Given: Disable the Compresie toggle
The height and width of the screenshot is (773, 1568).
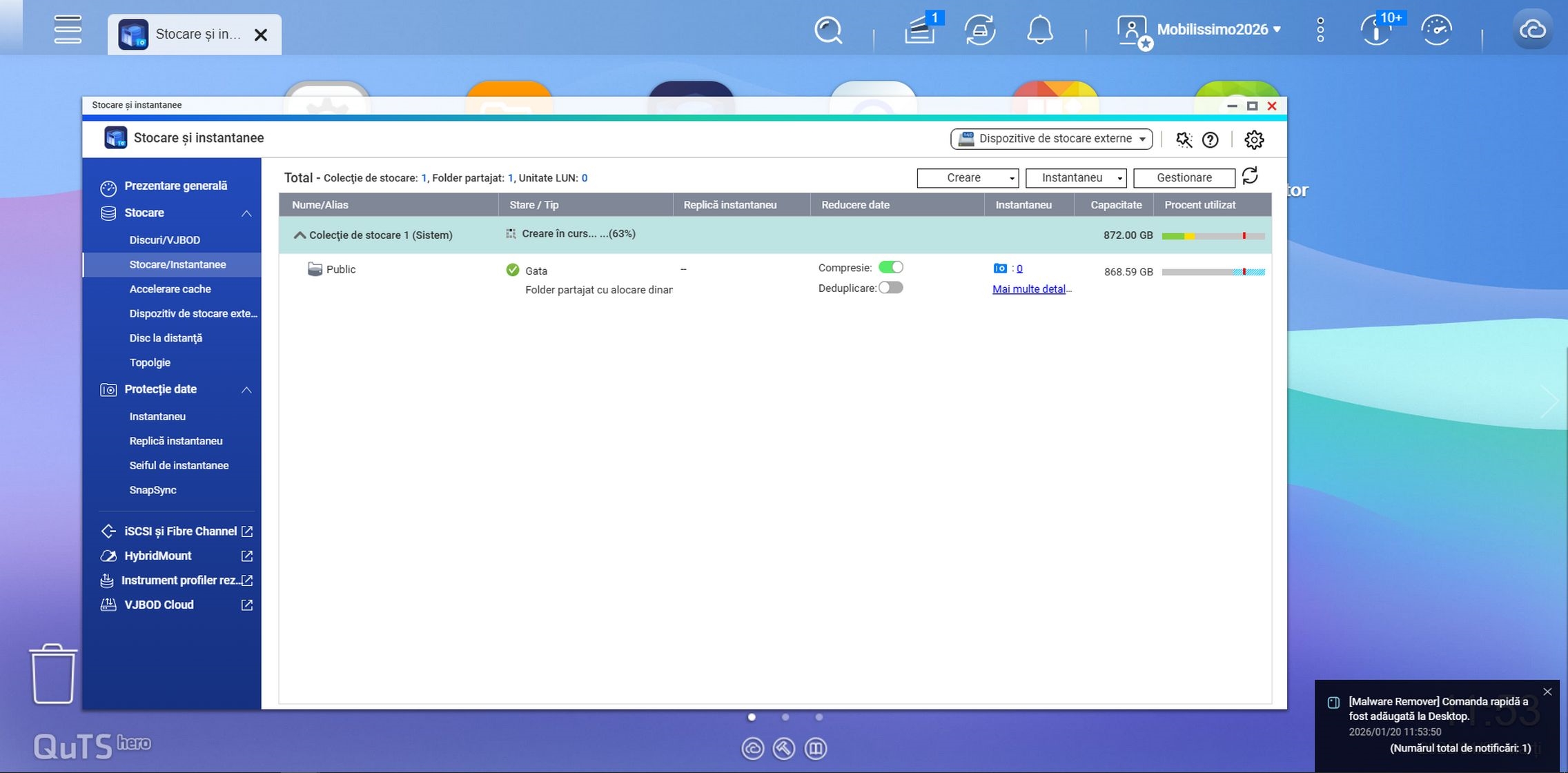Looking at the screenshot, I should pos(890,267).
